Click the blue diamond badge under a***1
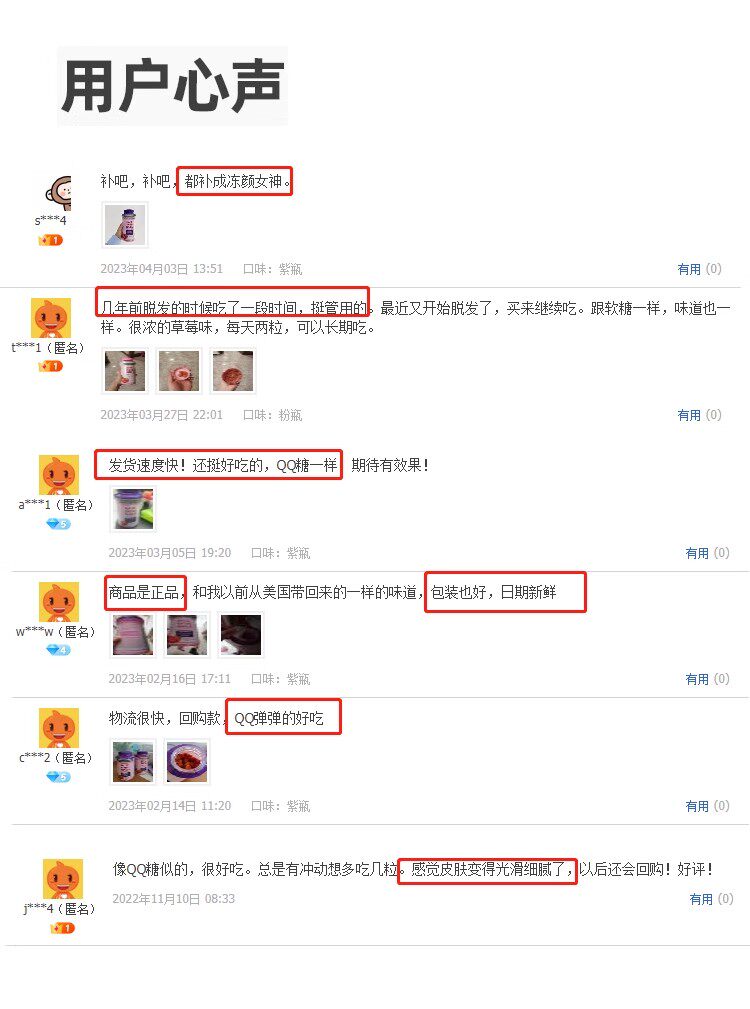This screenshot has height=1009, width=750. pyautogui.click(x=58, y=524)
